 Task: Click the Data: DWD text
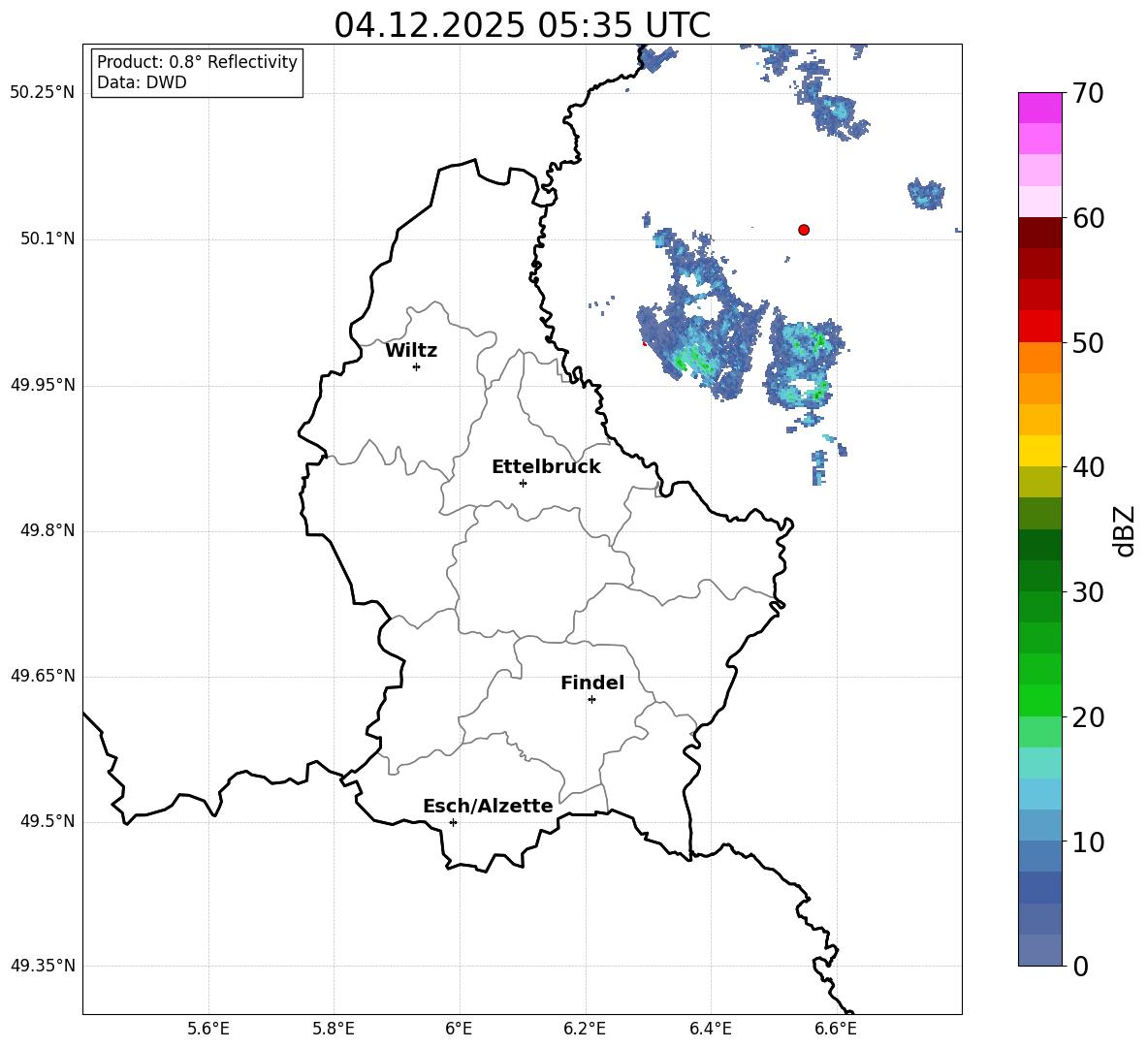coord(142,82)
